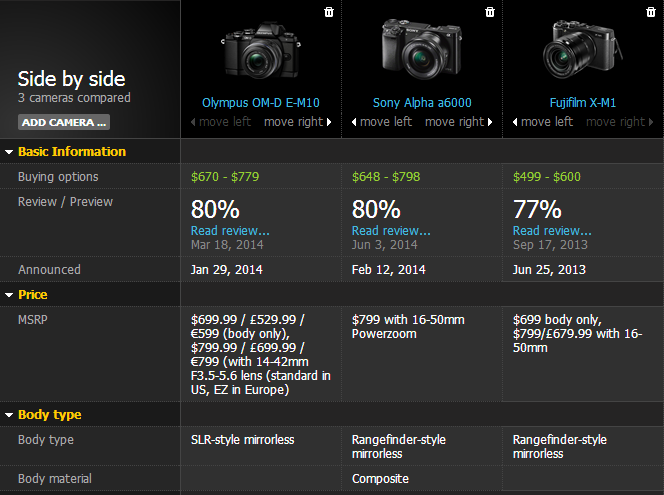Screen dimensions: 664x495
Task: Remove the Olympus OM-D E-M10 with its trash icon
Action: point(329,12)
